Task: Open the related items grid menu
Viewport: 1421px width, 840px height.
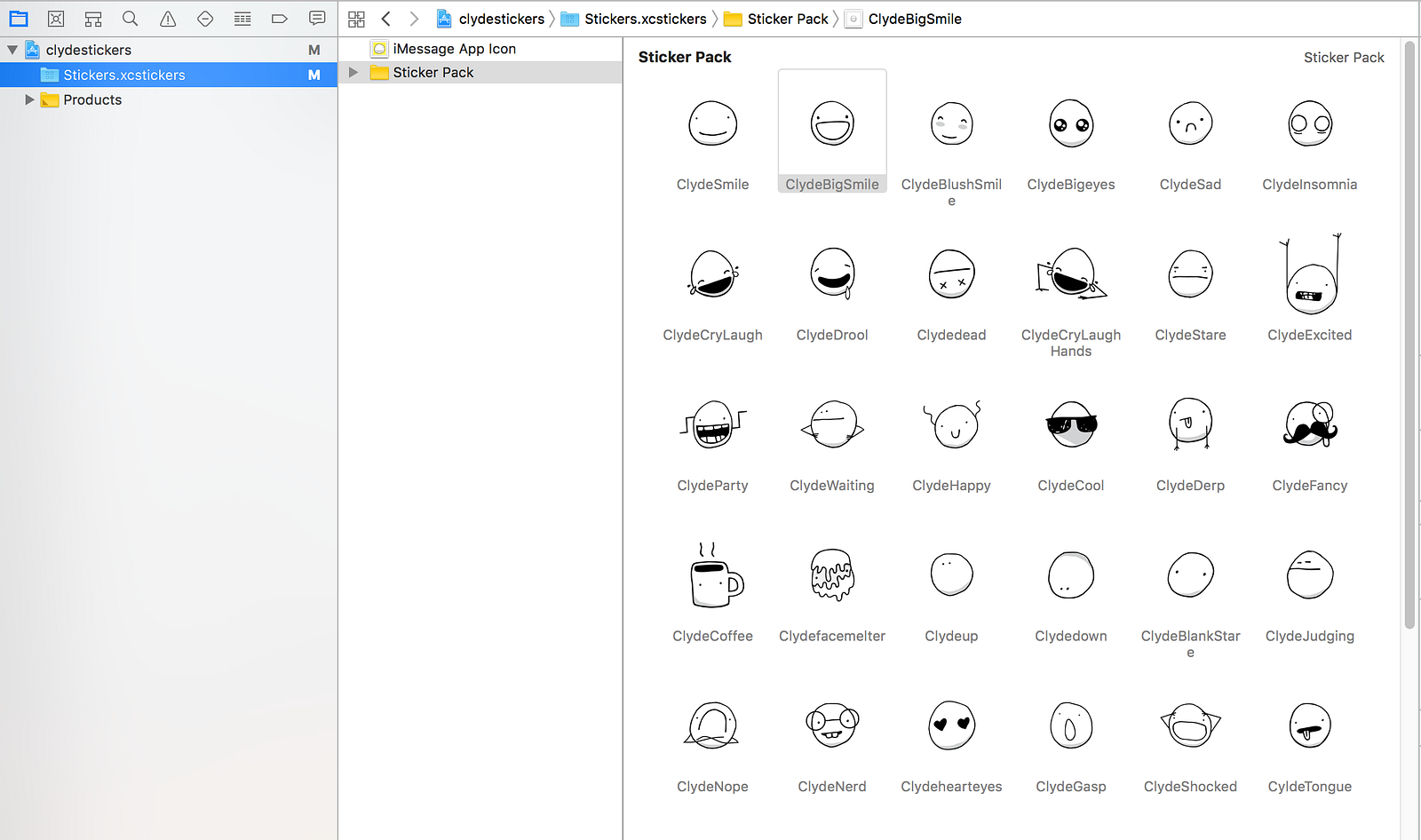Action: coord(357,19)
